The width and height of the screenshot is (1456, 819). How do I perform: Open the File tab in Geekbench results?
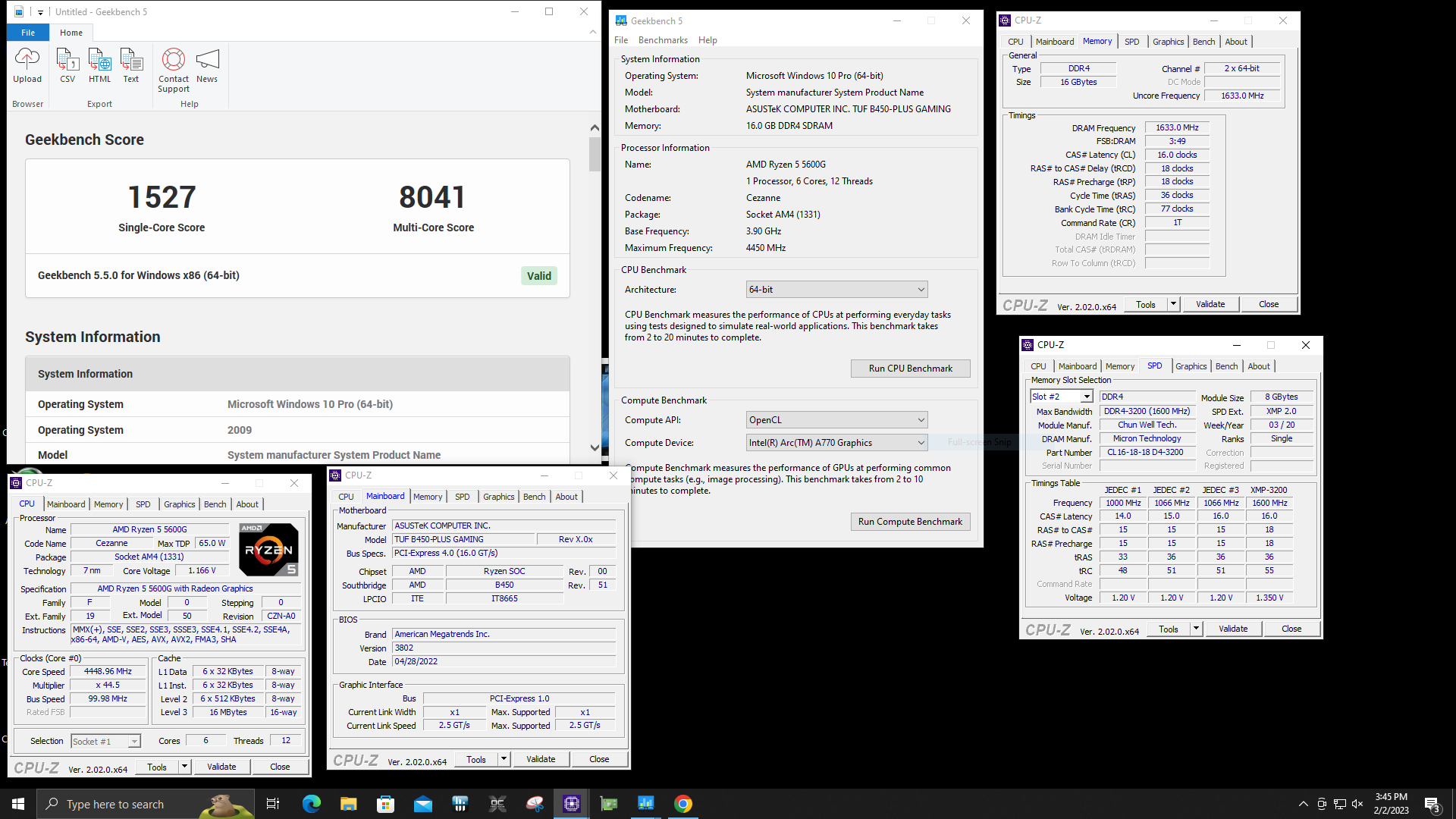28,33
